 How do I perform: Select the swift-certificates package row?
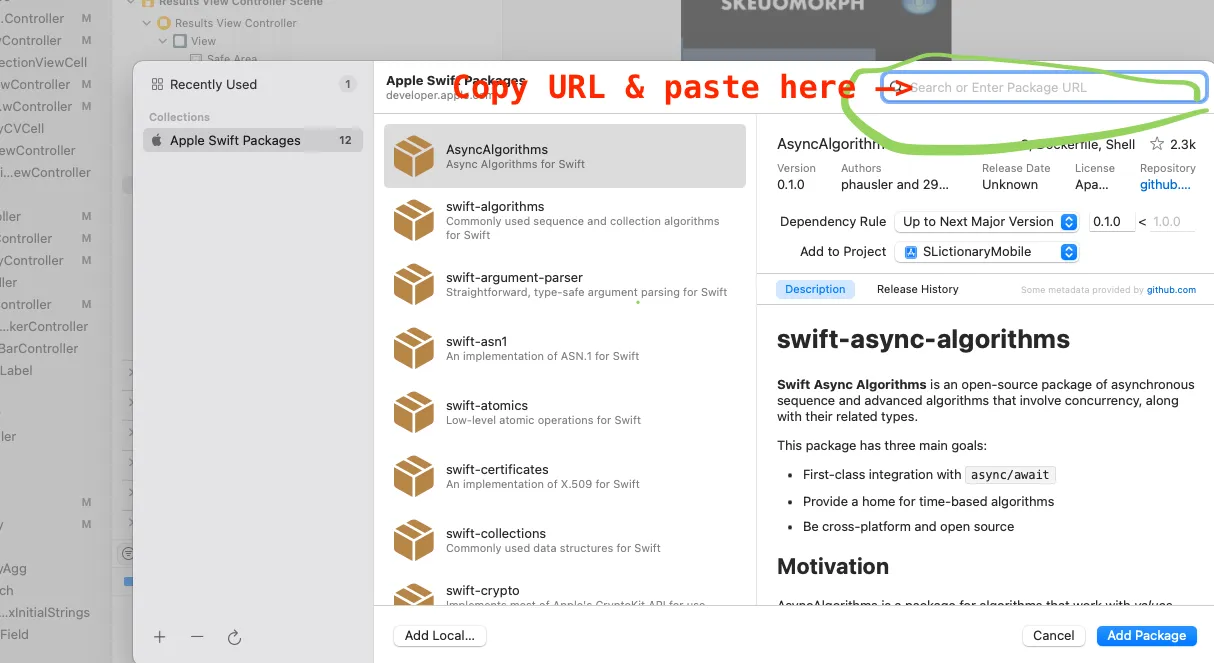point(565,476)
